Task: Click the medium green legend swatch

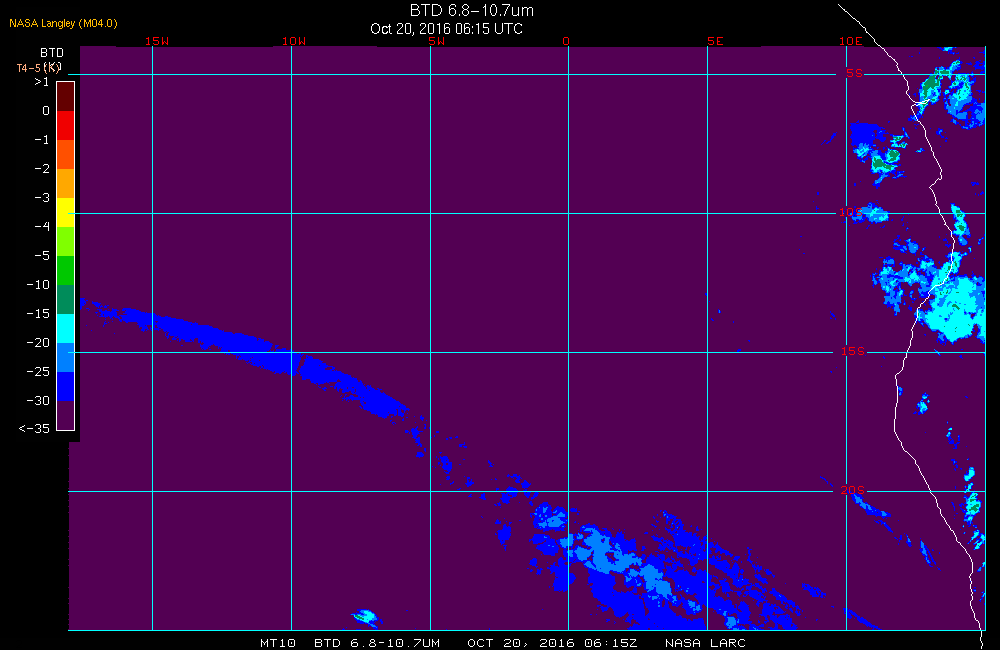Action: [x=66, y=270]
